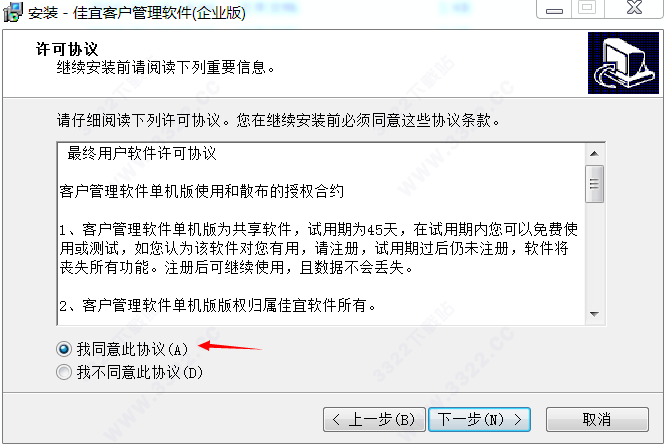666x446 pixels.
Task: Cancel the install with 取消 button
Action: point(597,420)
